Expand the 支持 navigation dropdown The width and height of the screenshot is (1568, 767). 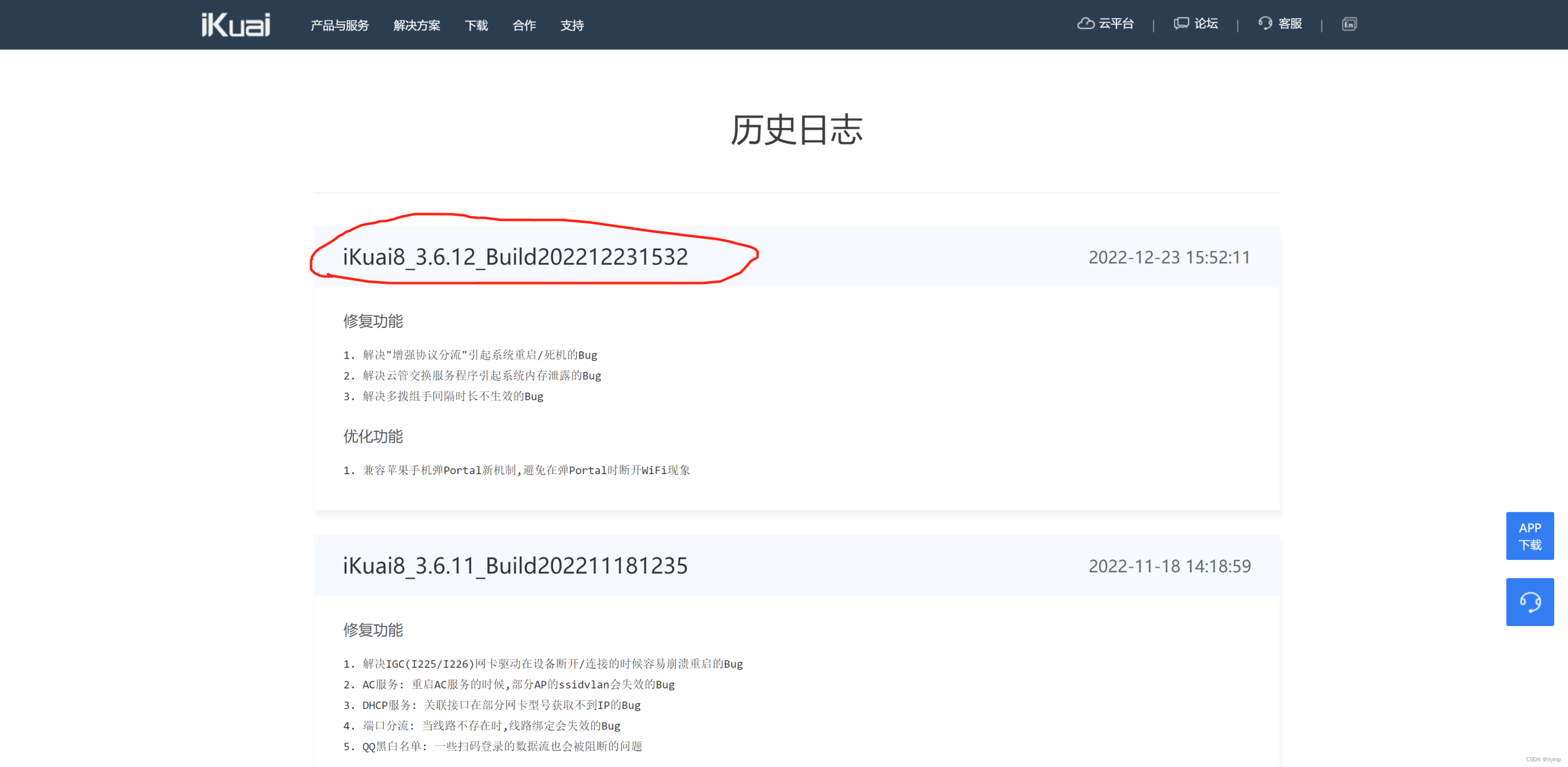[572, 25]
